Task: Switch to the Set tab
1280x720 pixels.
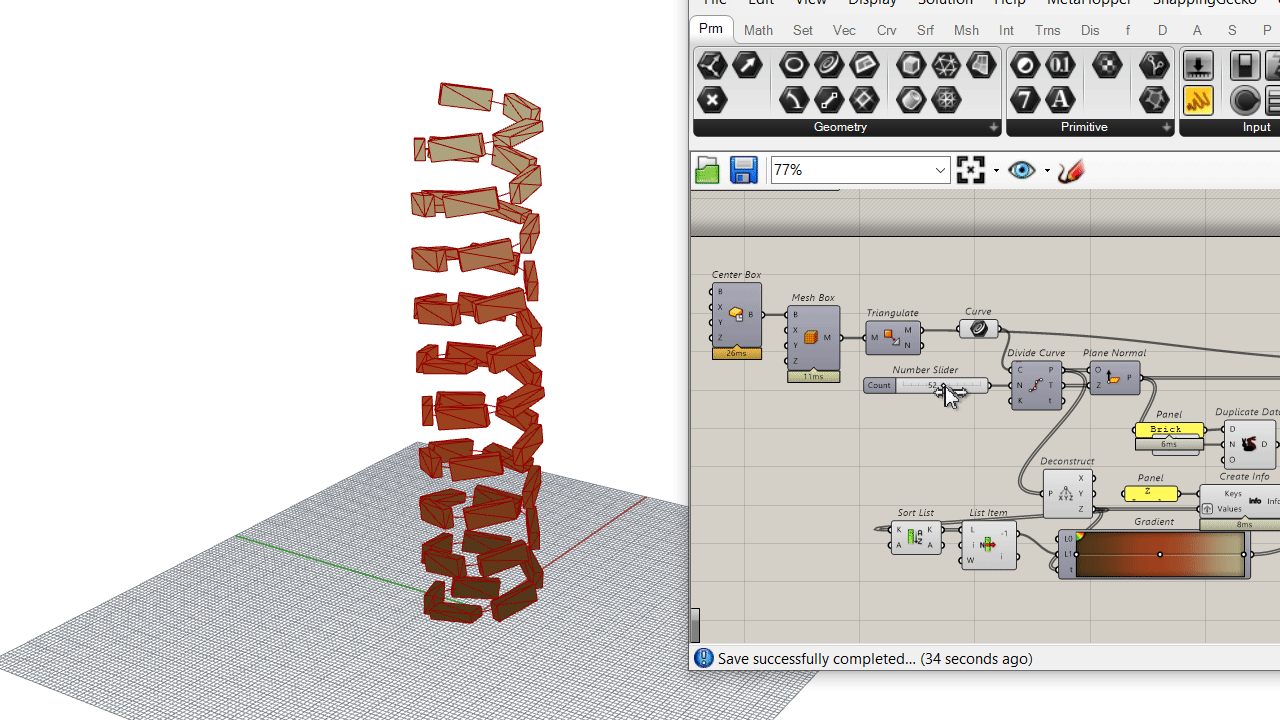Action: tap(803, 30)
